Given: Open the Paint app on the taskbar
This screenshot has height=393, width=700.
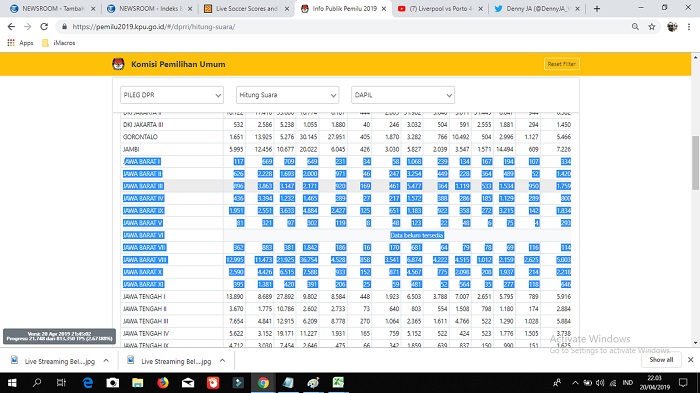Looking at the screenshot, I should tap(313, 383).
